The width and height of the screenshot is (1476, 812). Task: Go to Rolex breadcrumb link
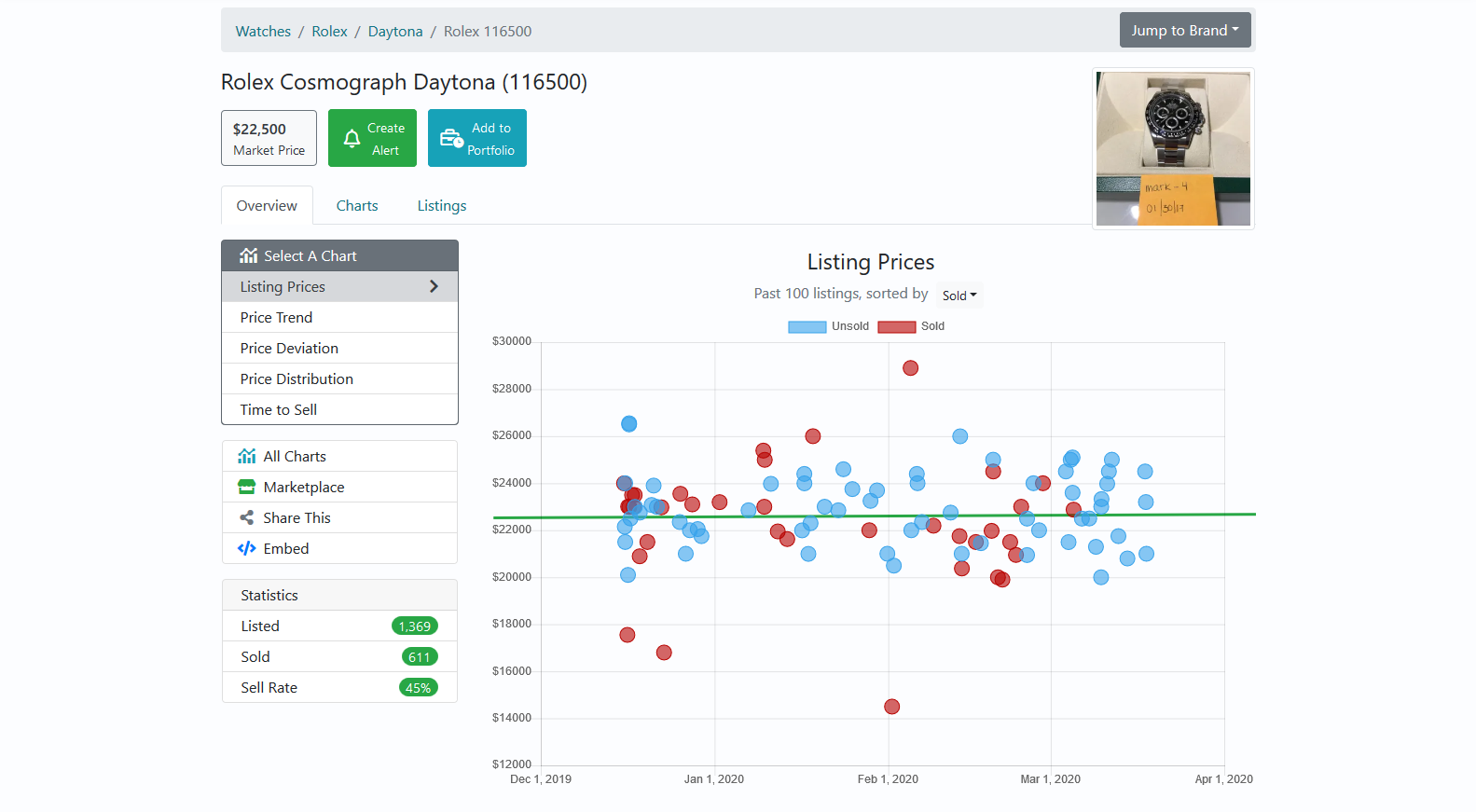[329, 31]
